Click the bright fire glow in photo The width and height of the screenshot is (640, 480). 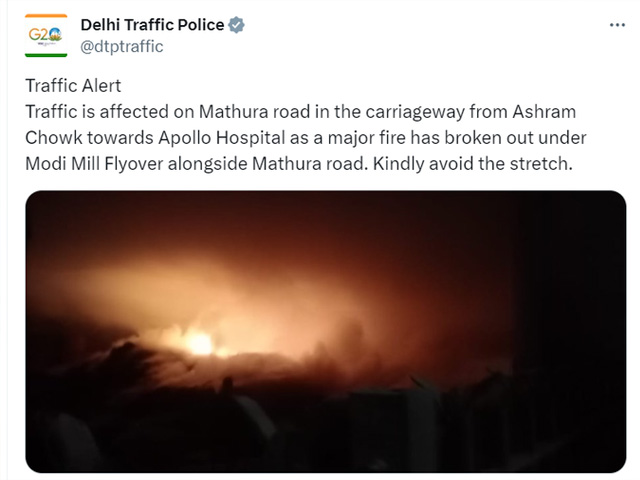point(199,341)
